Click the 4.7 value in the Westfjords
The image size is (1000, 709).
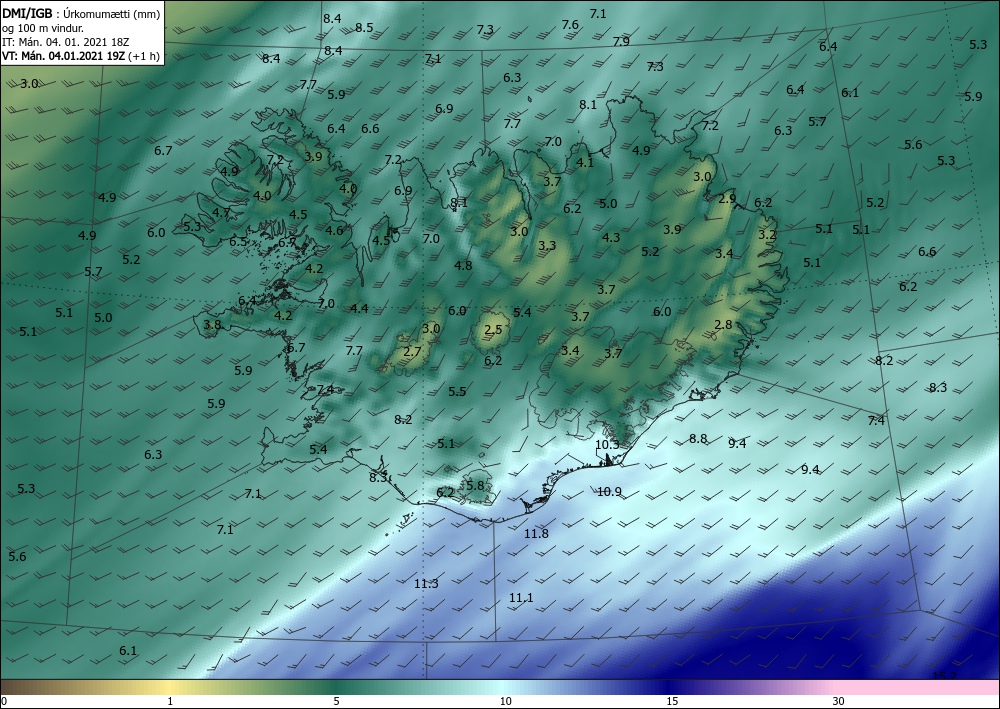(221, 213)
